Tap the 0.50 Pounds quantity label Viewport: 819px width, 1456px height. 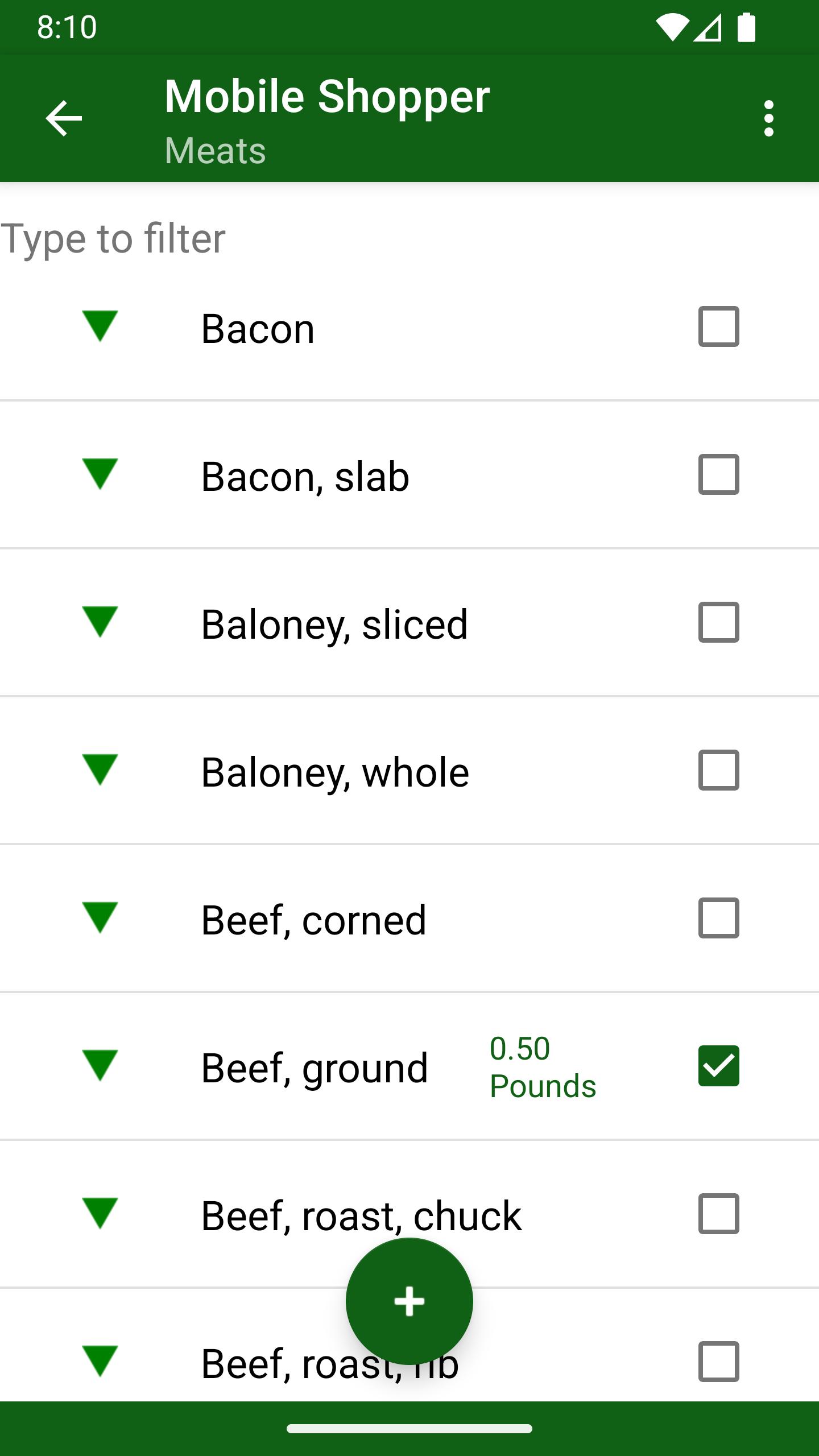(x=543, y=1067)
